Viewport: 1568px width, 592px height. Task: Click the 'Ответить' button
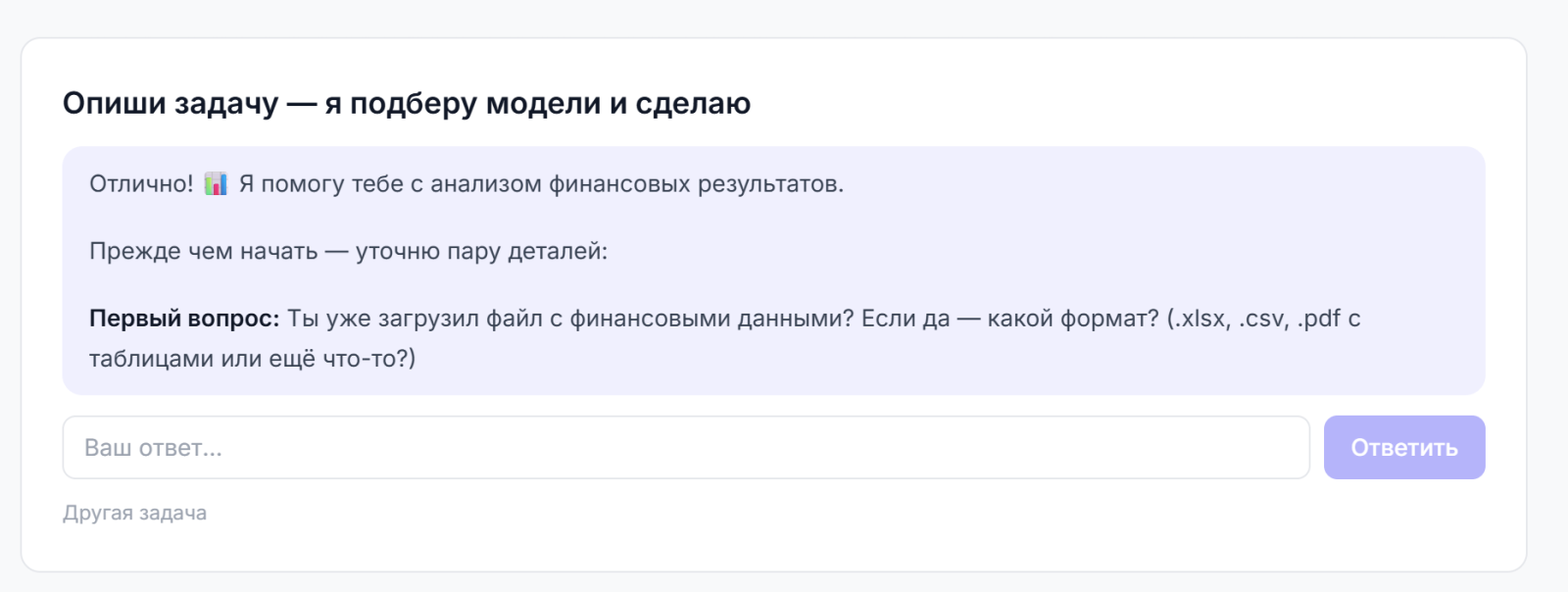pyautogui.click(x=1404, y=448)
